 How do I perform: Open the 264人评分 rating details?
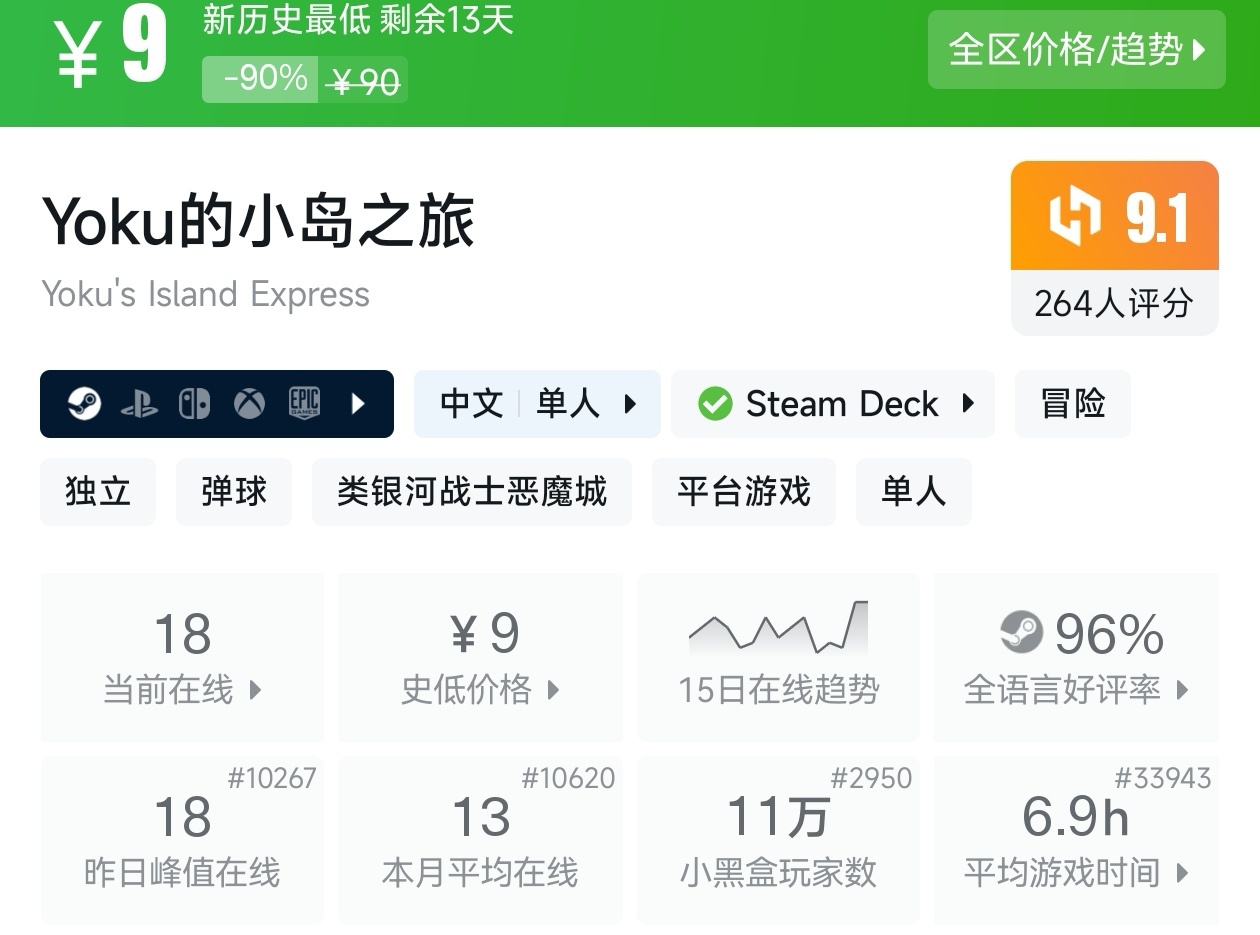(1114, 303)
